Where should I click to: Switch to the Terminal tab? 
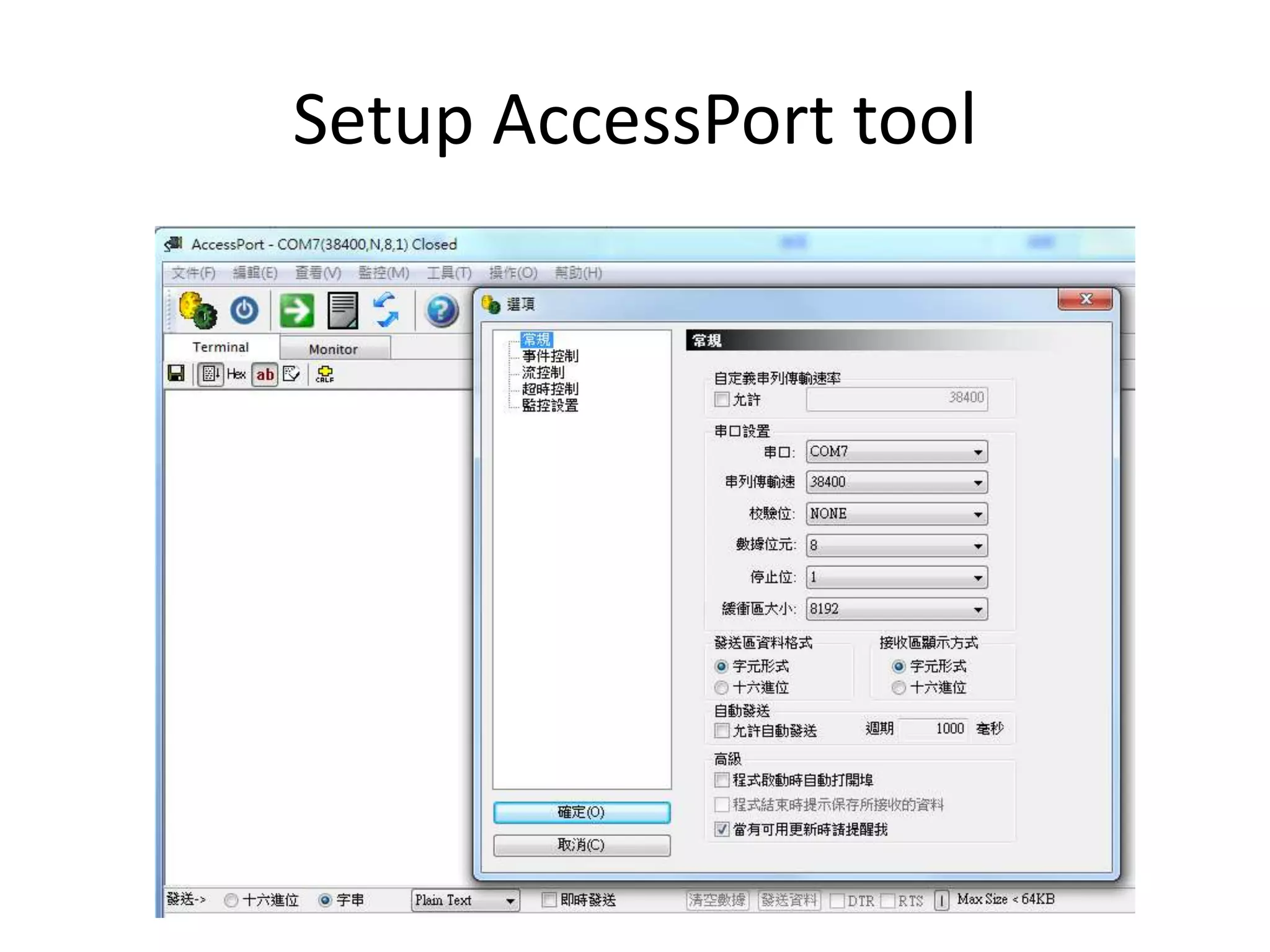tap(221, 347)
